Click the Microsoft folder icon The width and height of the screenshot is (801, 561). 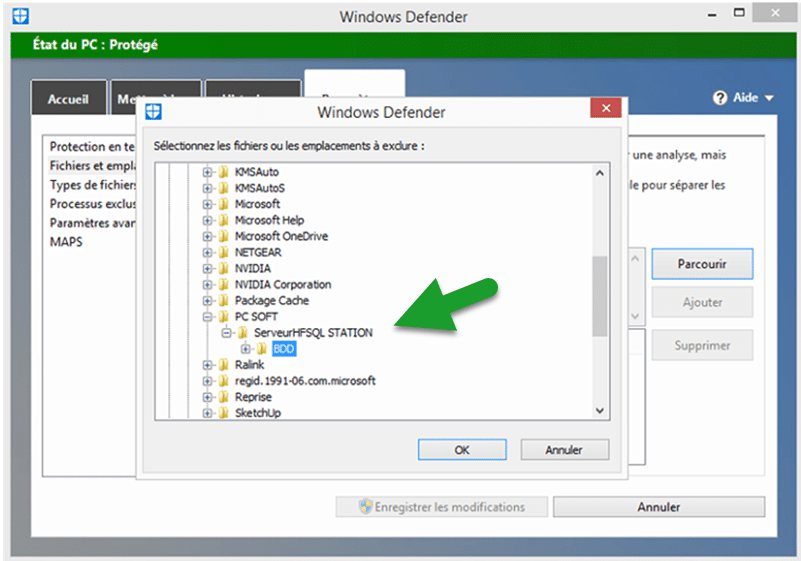pos(224,204)
